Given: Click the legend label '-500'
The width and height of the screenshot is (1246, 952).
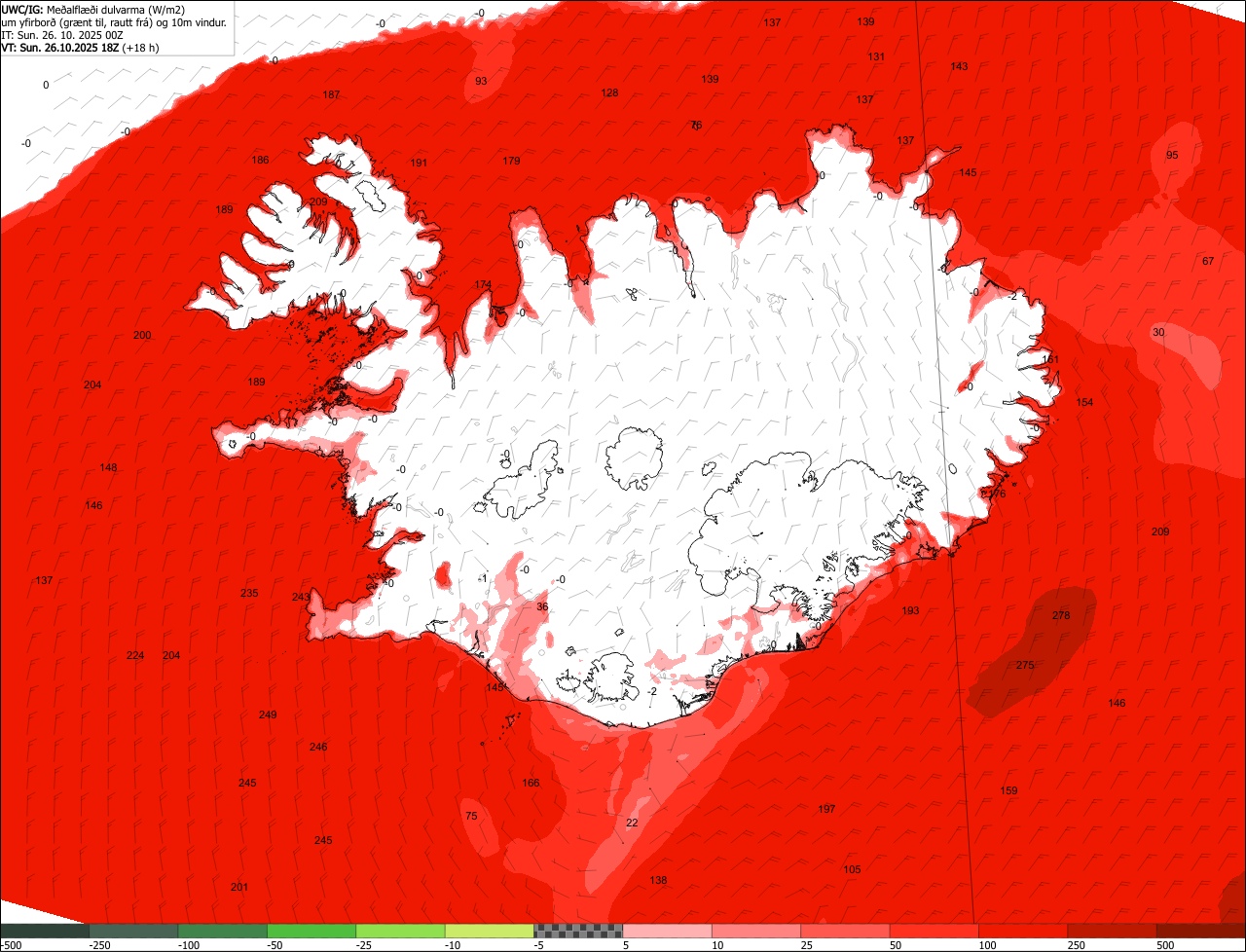Looking at the screenshot, I should coord(11,945).
